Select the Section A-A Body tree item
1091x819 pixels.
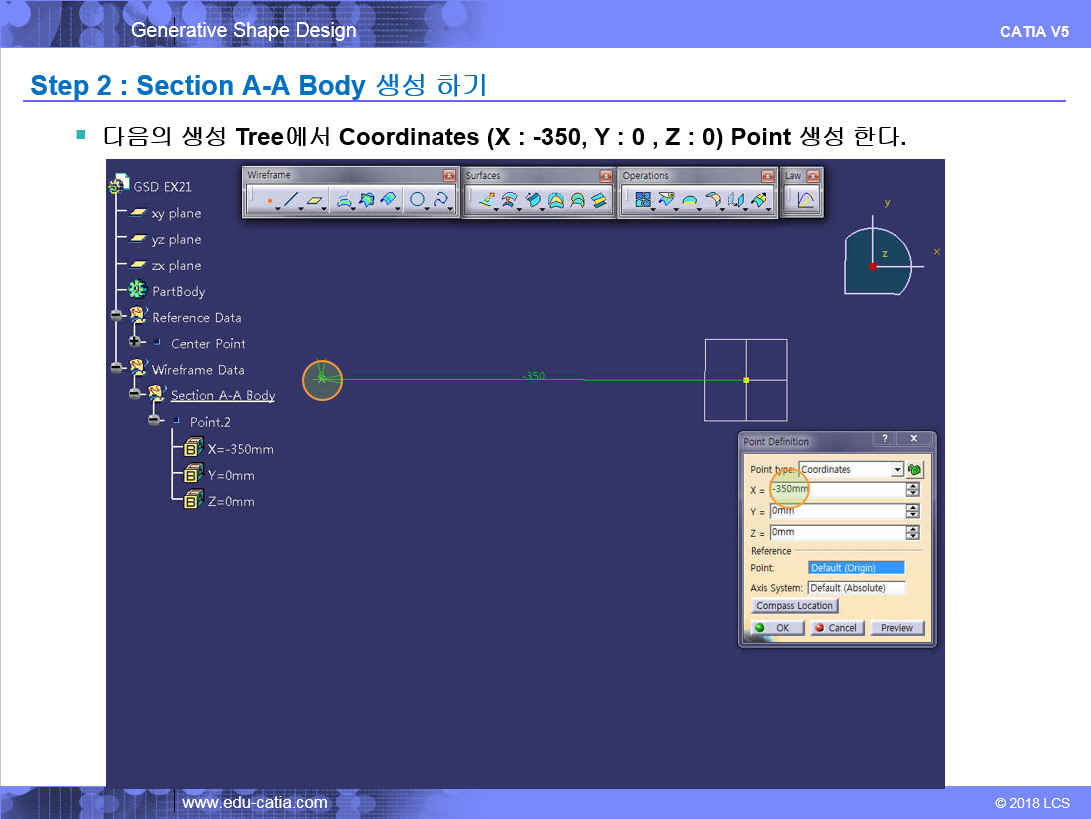coord(222,395)
